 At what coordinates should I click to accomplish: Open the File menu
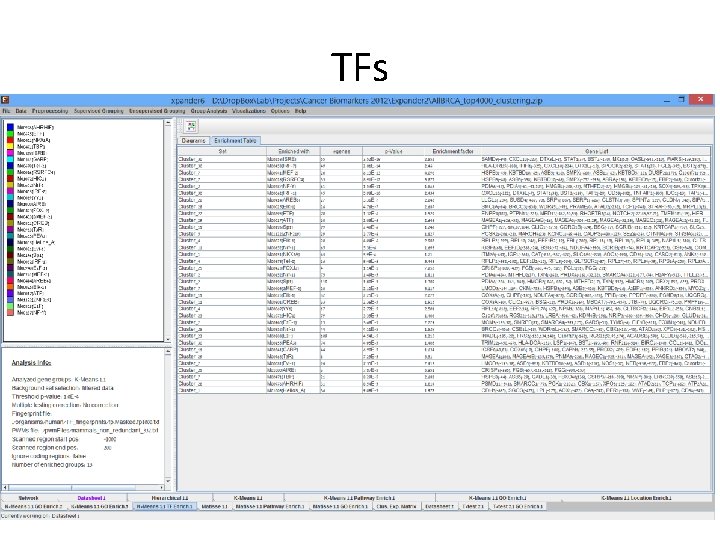coord(6,111)
